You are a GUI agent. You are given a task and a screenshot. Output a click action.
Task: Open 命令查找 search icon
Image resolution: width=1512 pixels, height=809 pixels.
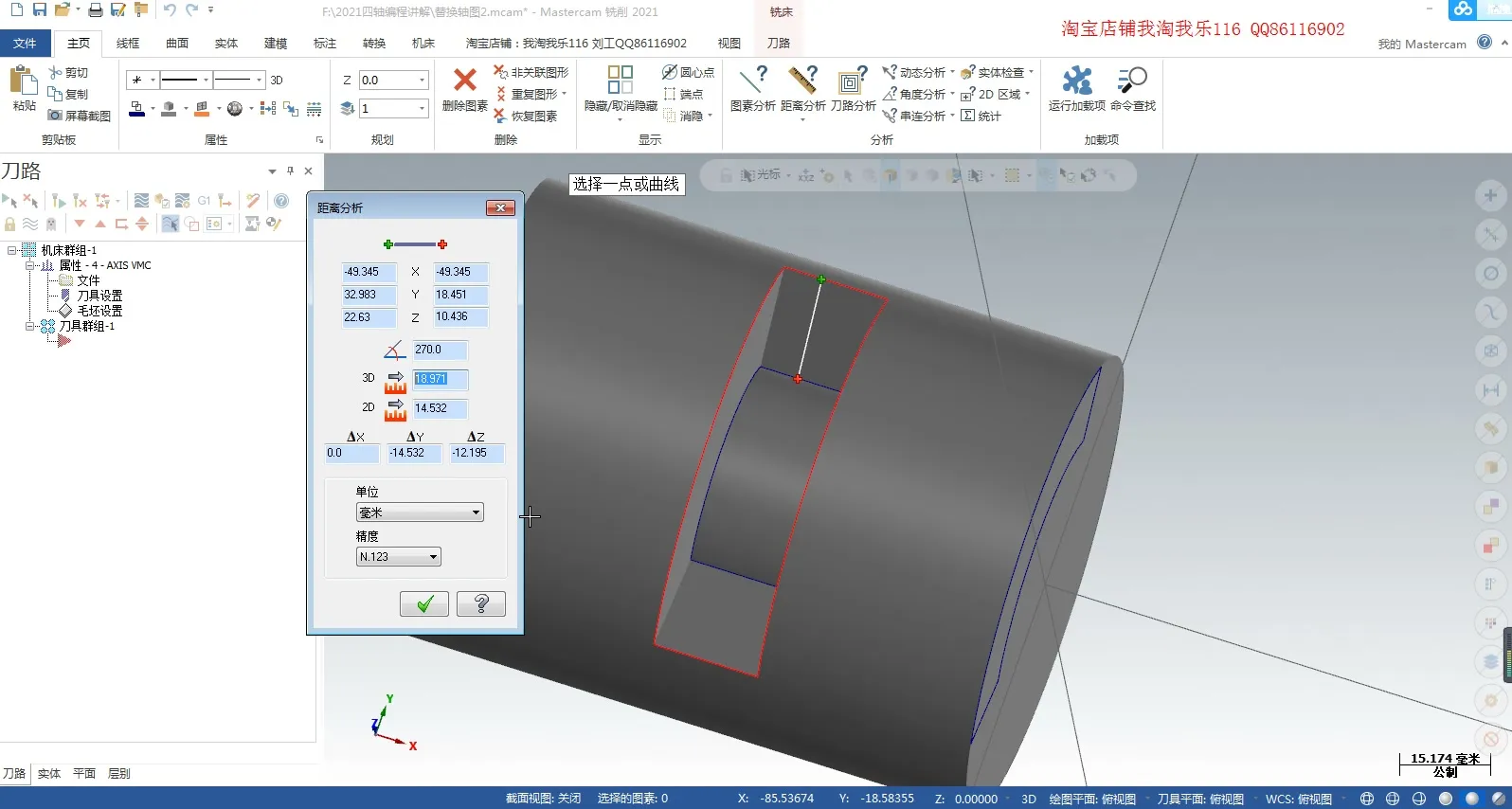1132,81
